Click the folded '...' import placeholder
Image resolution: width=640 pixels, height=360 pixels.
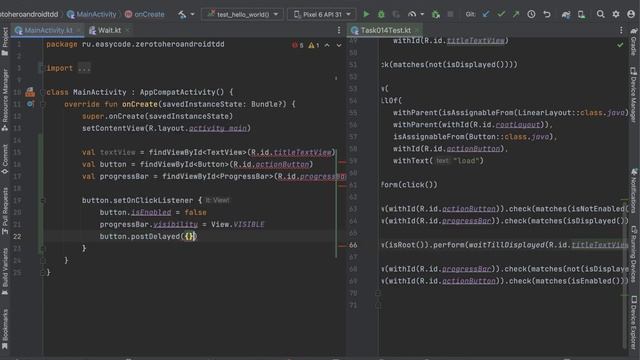click(84, 68)
